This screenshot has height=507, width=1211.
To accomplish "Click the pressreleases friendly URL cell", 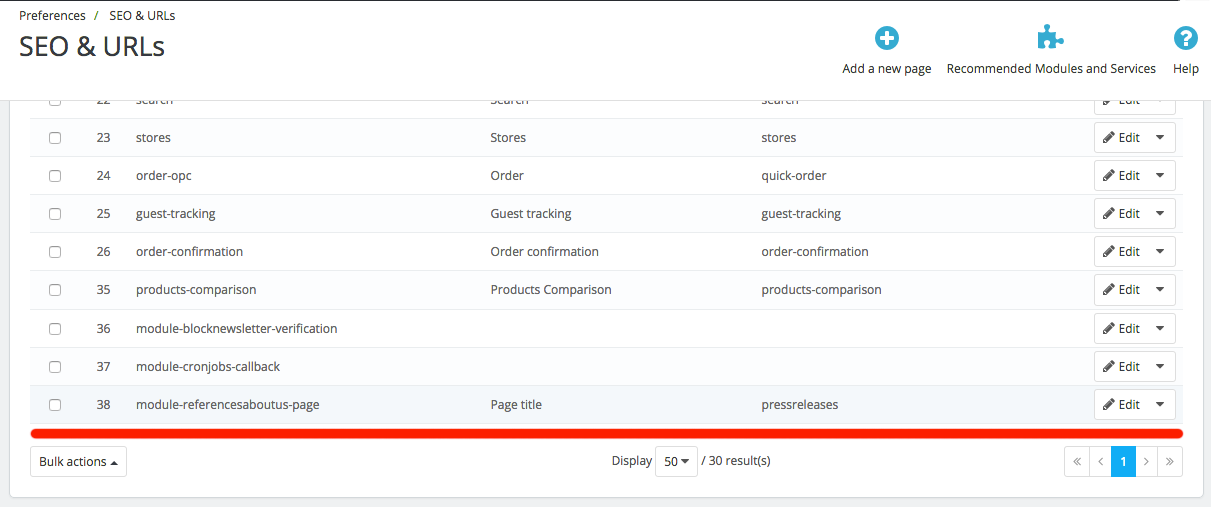I will point(800,405).
